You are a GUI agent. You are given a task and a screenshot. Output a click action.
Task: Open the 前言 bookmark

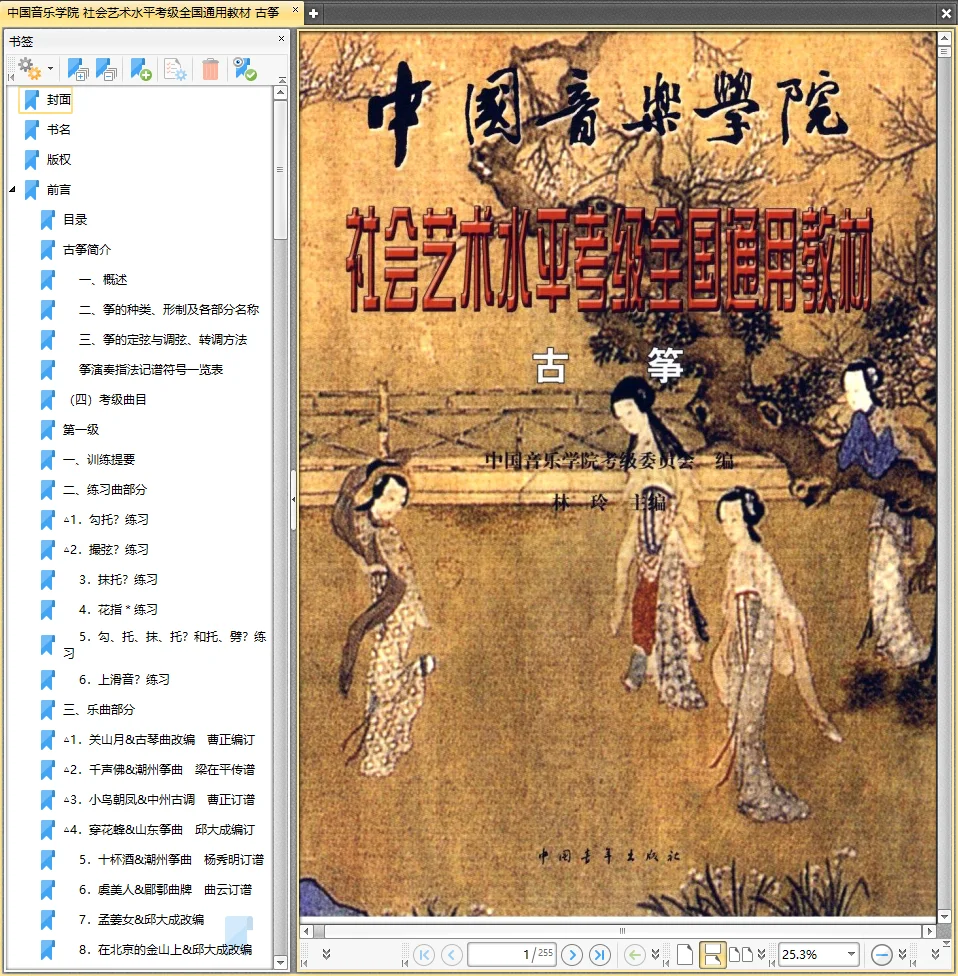(x=59, y=190)
